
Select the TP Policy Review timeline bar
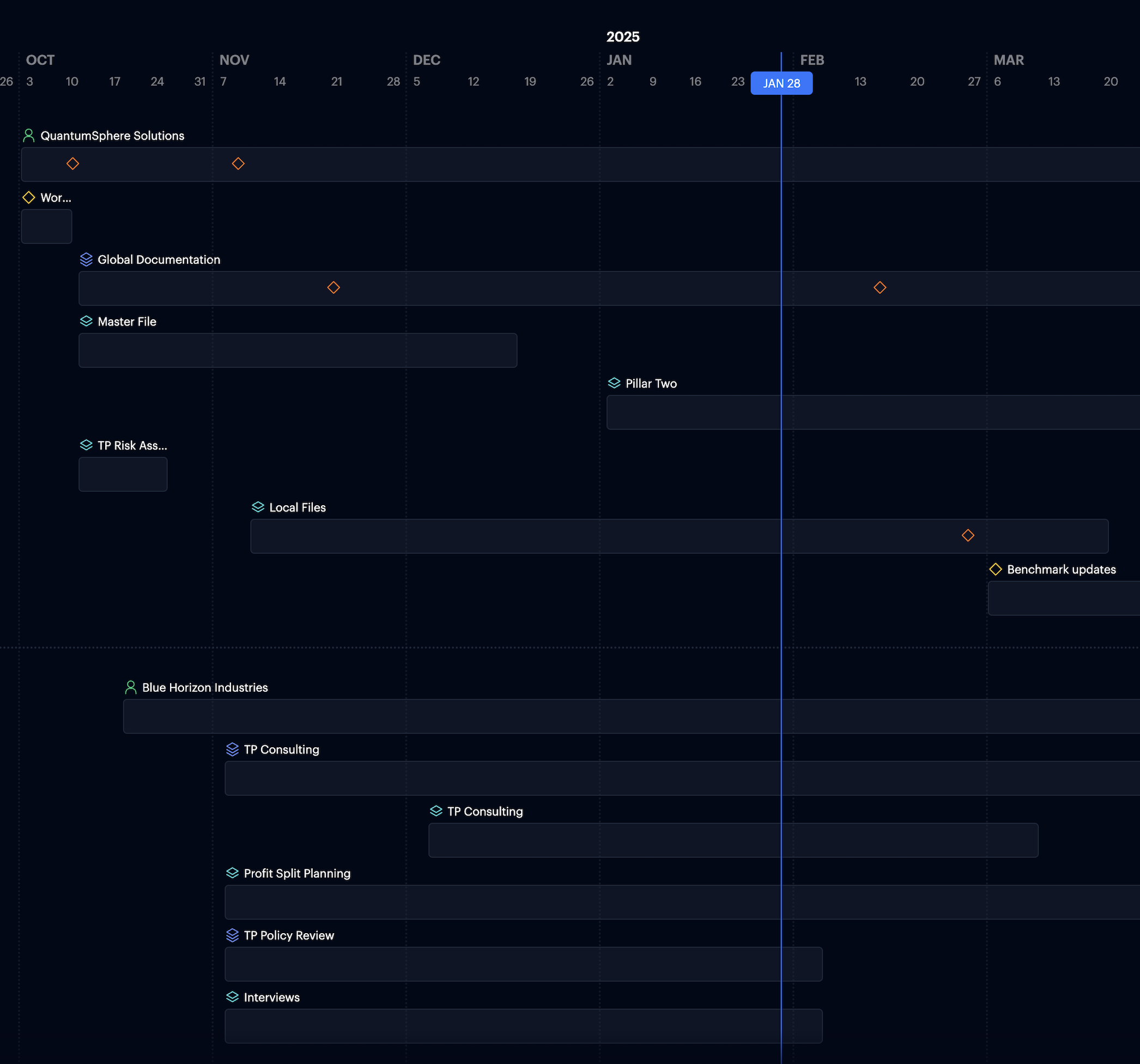[x=524, y=964]
